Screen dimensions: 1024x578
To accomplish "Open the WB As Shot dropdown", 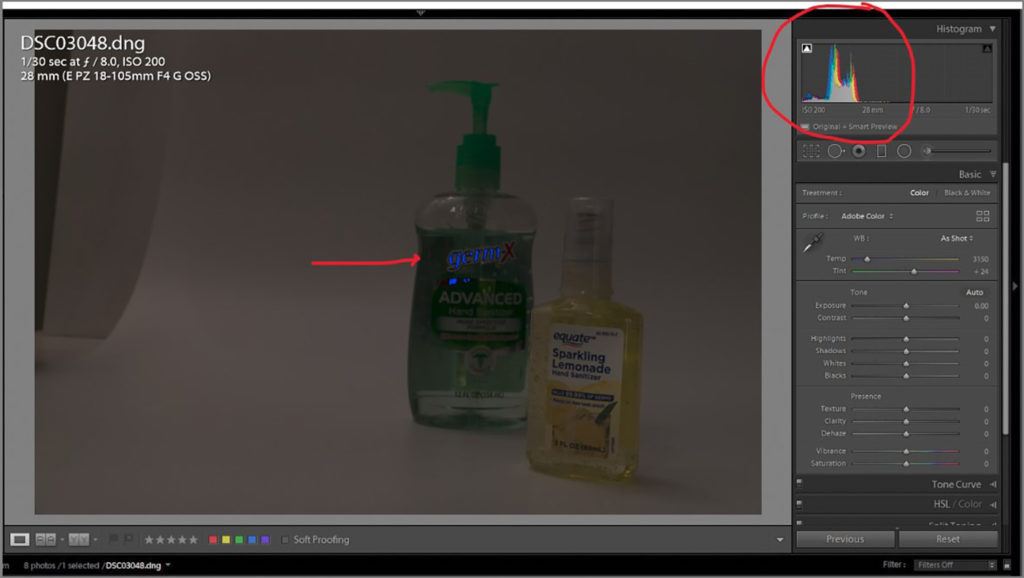I will (x=956, y=238).
